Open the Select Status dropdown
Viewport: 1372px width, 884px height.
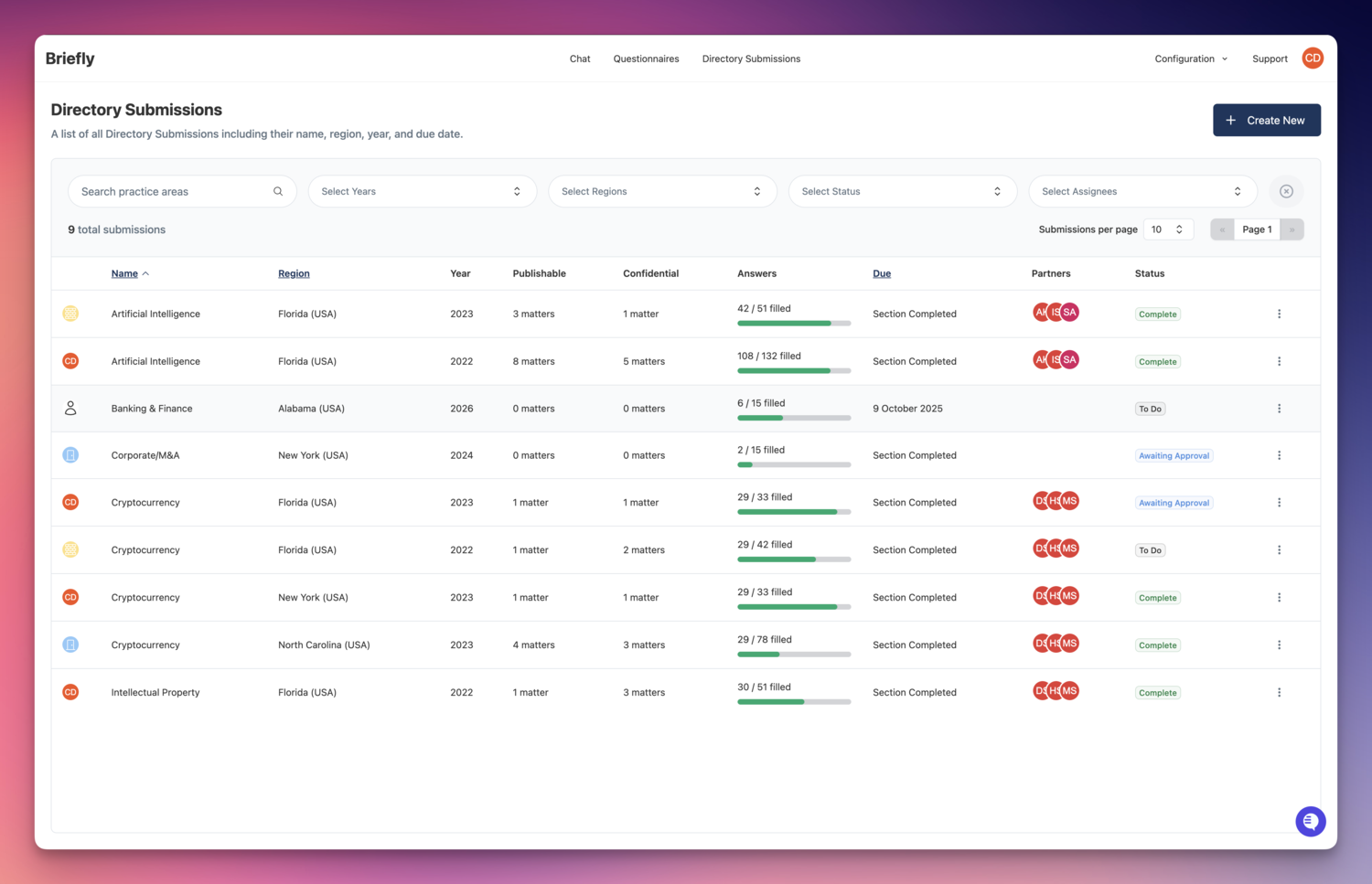coord(902,191)
